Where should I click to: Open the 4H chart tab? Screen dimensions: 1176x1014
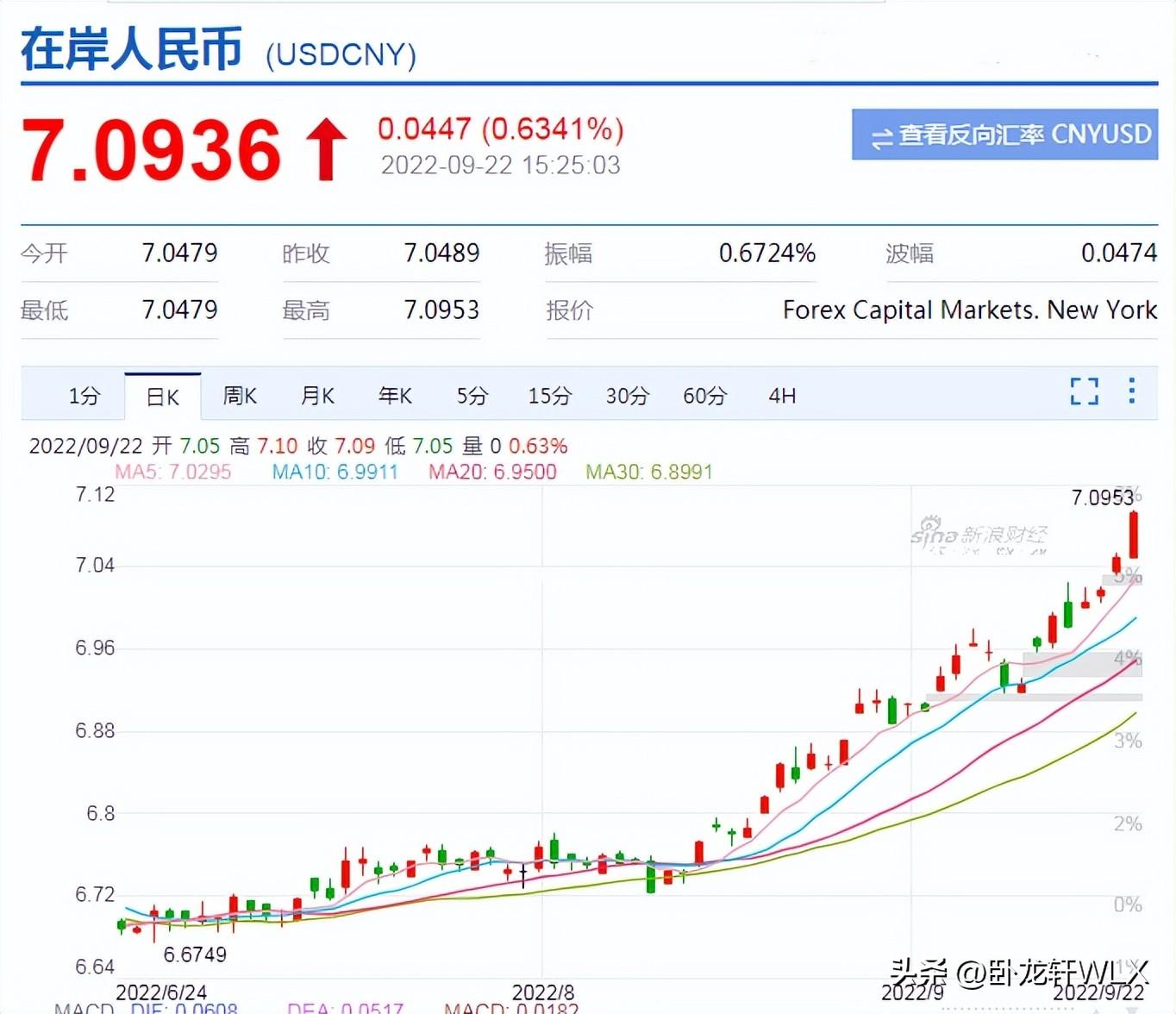[x=782, y=396]
